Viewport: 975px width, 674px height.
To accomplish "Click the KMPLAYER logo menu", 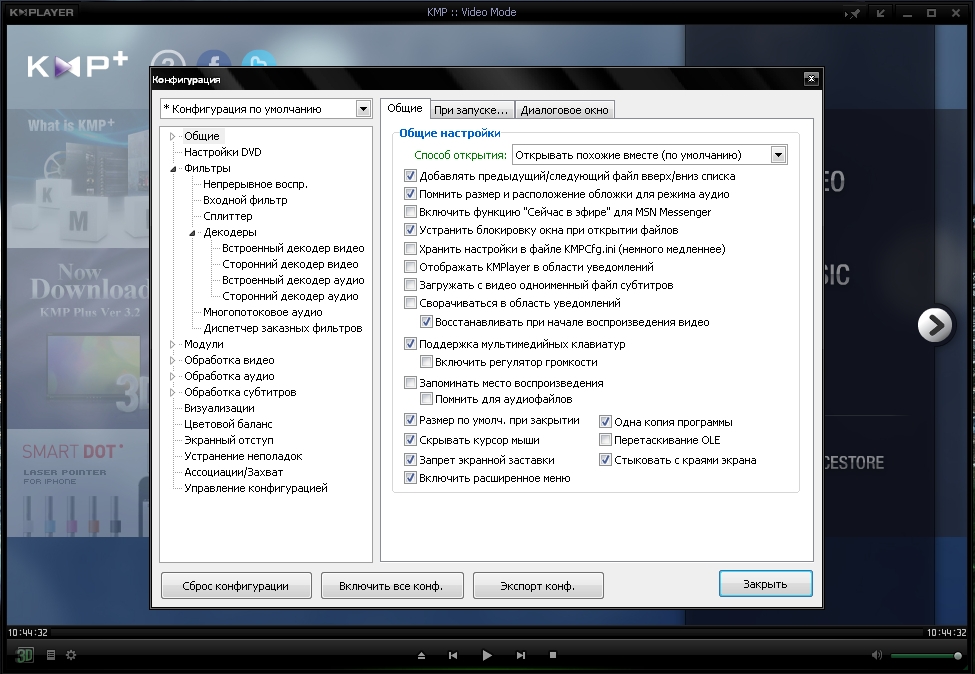I will click(41, 12).
